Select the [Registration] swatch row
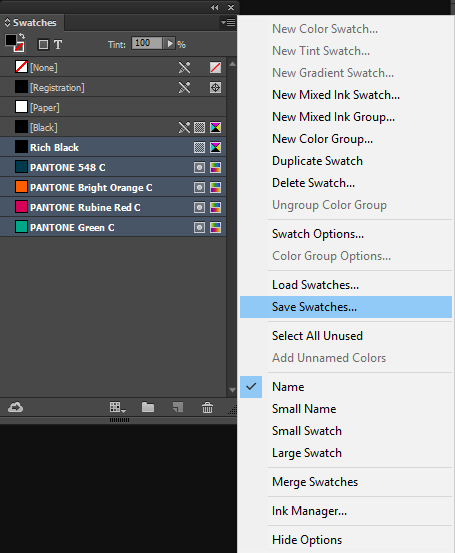 [x=113, y=87]
